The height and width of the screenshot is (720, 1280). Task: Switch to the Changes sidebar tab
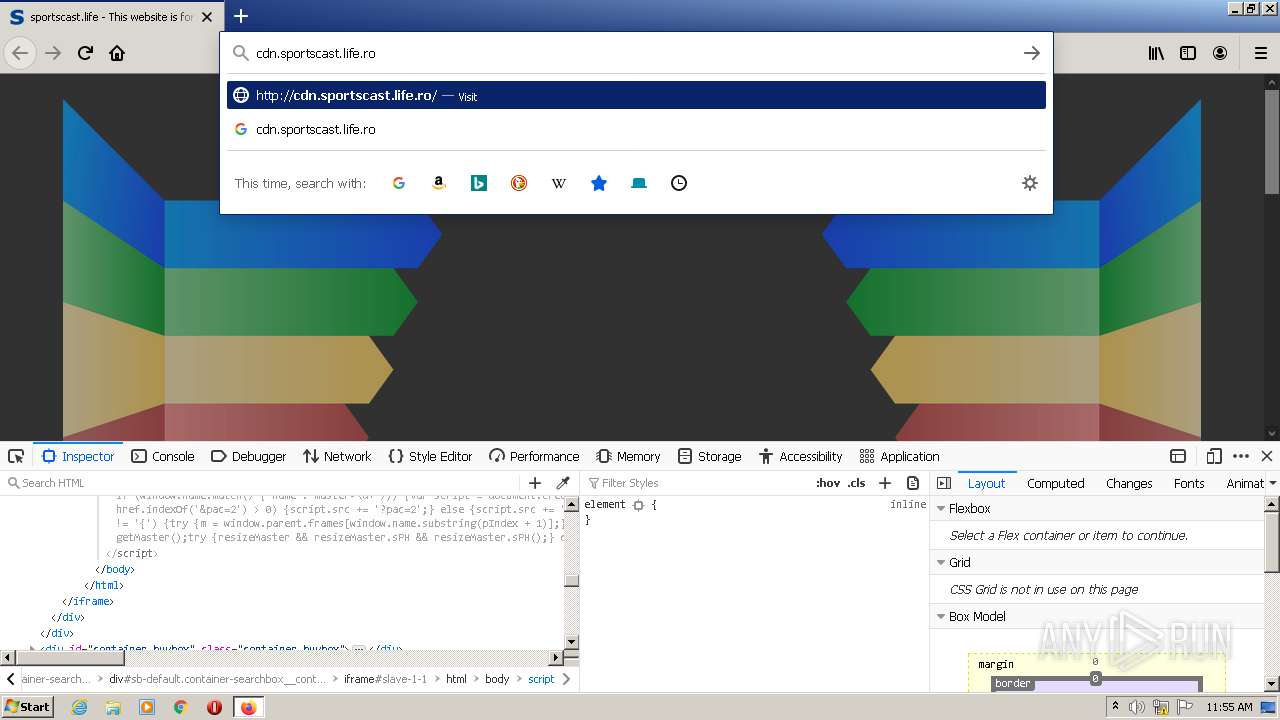point(1129,483)
